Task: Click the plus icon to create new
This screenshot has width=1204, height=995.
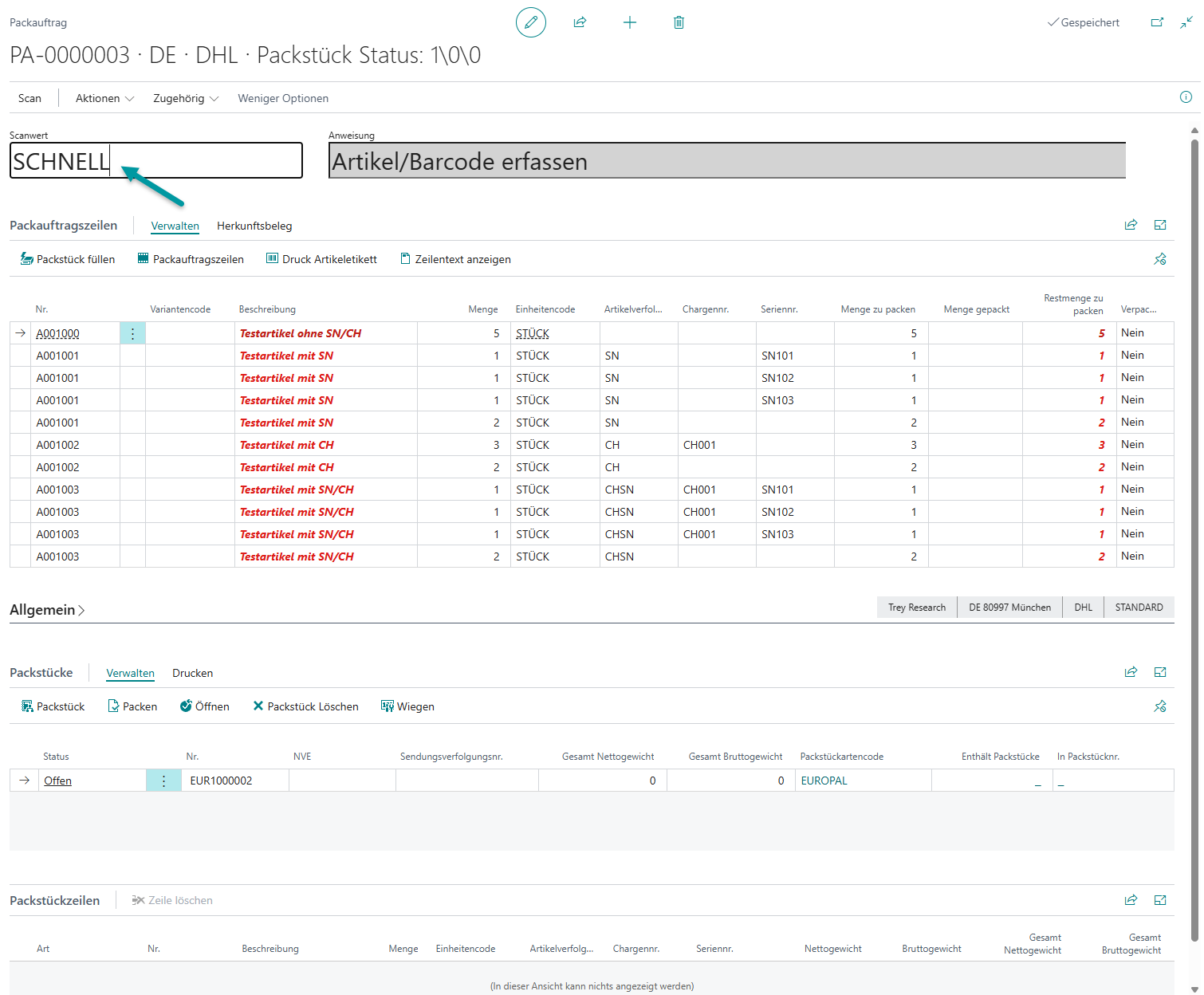Action: [x=629, y=22]
